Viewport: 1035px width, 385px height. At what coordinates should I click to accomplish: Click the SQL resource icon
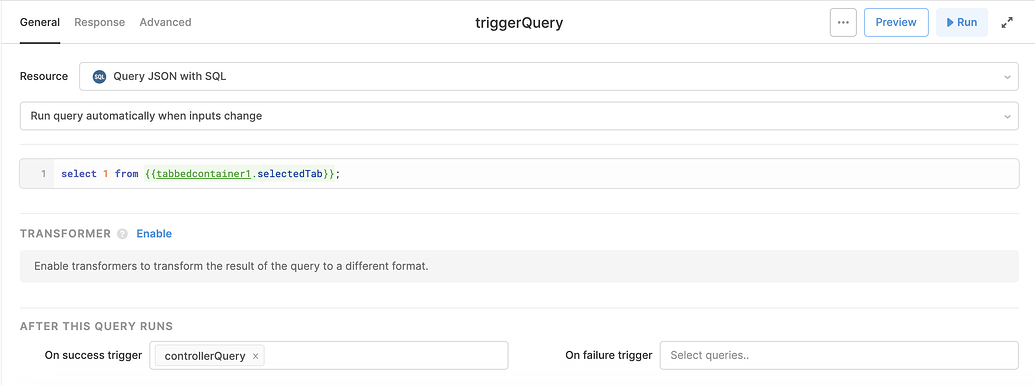tap(100, 77)
